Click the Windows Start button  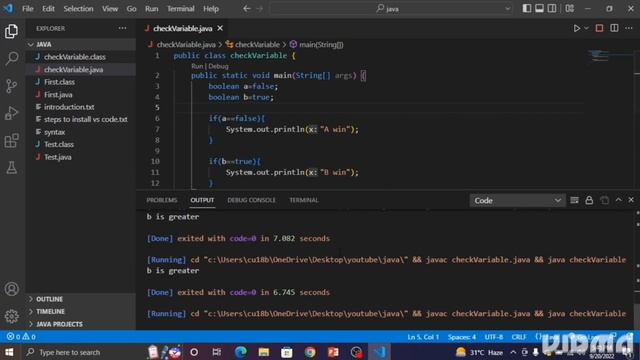(x=9, y=352)
